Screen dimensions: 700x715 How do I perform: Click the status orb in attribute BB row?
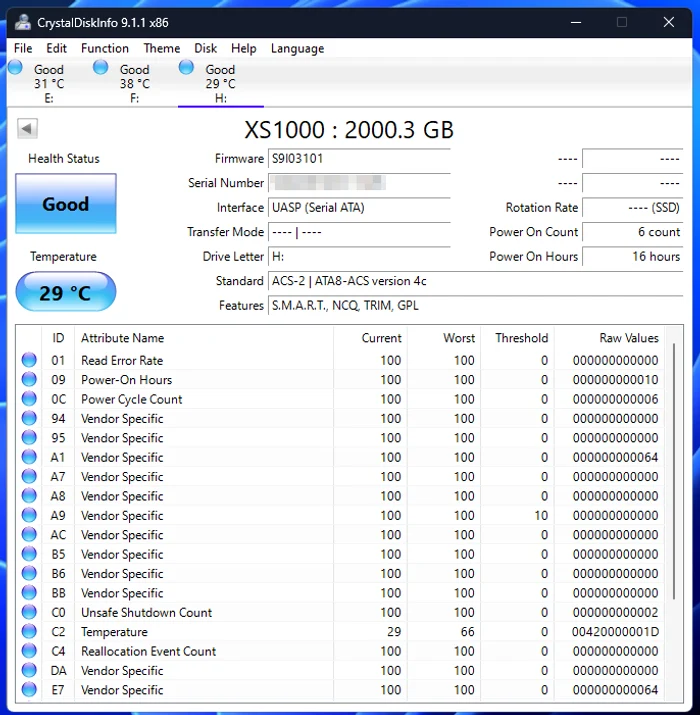29,592
